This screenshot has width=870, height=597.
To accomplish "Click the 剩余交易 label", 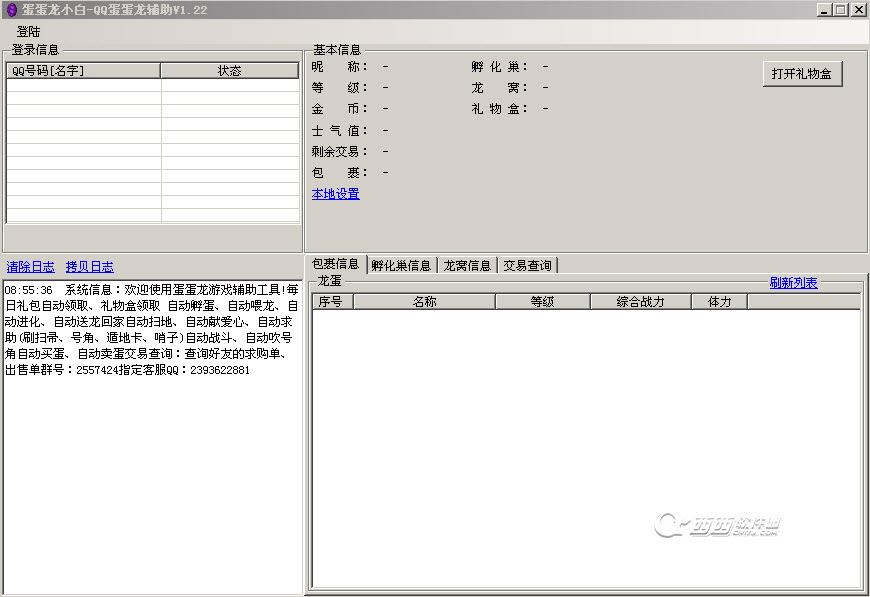I will pyautogui.click(x=340, y=151).
